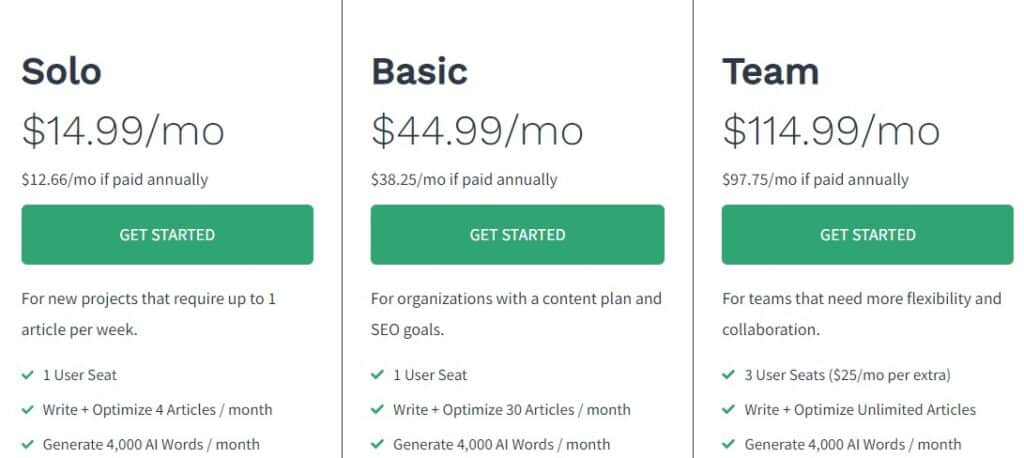Click checkmark next to Optimize Unlimited Articles
The image size is (1024, 458).
coord(728,410)
